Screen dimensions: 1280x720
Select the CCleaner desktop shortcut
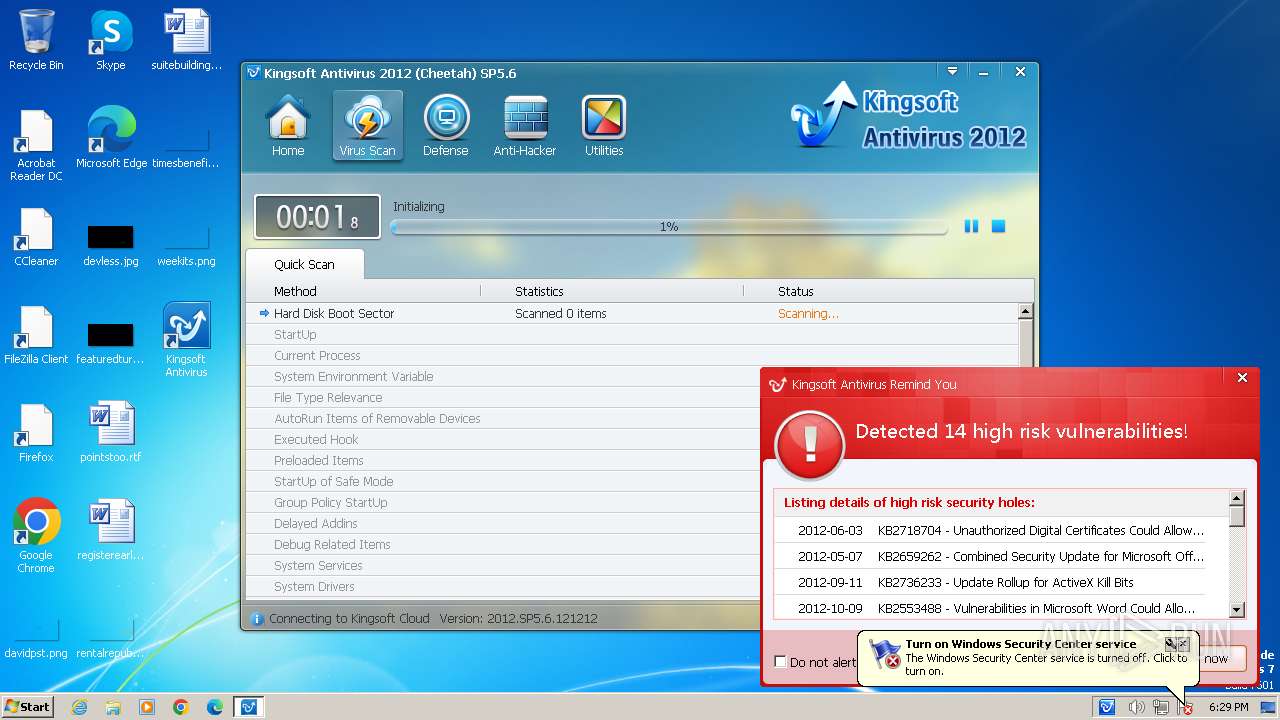(36, 238)
